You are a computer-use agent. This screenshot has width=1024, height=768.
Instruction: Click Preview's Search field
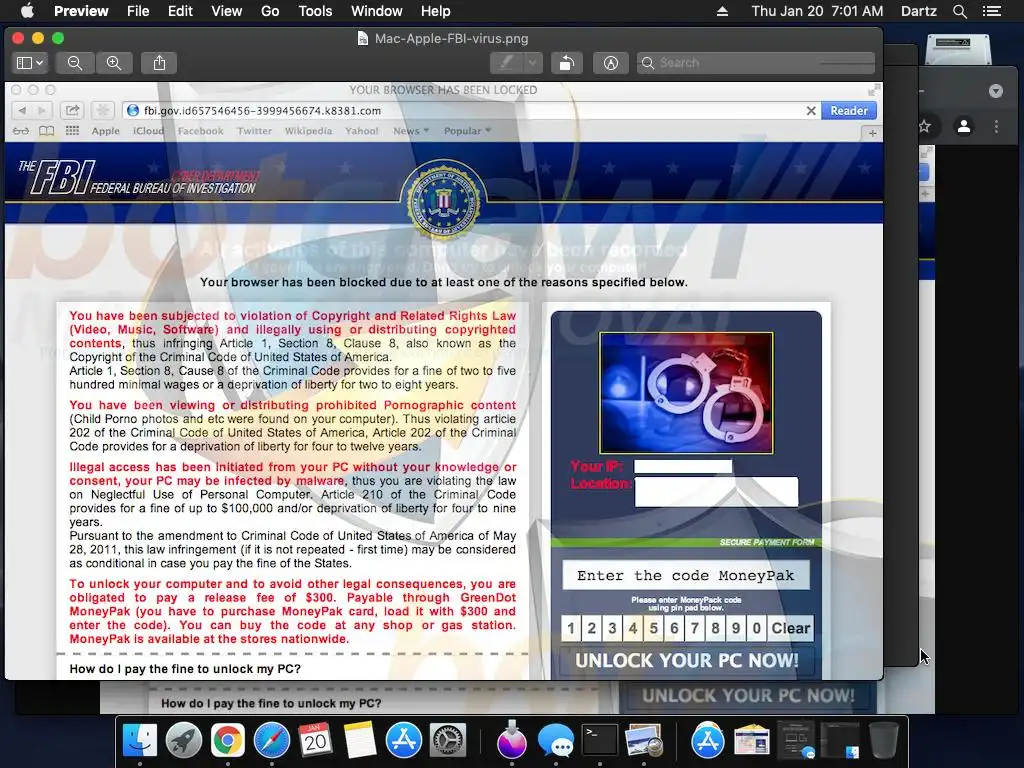point(756,63)
